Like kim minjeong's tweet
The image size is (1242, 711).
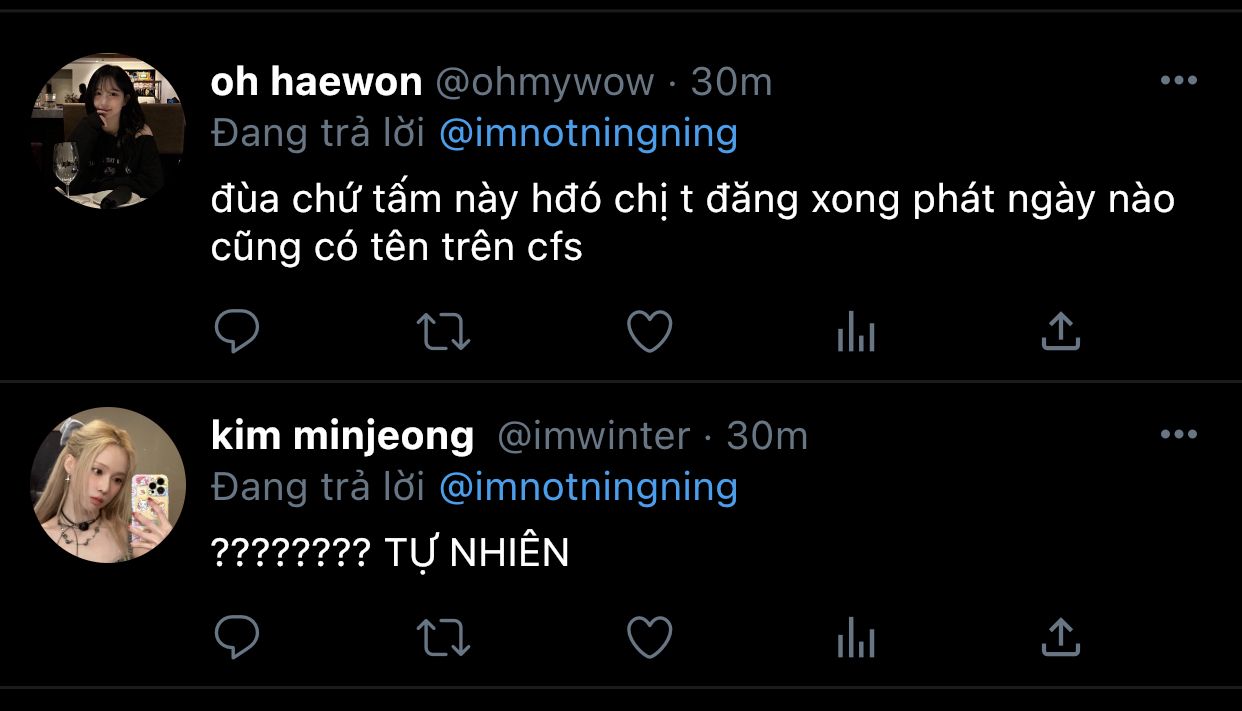tap(649, 636)
